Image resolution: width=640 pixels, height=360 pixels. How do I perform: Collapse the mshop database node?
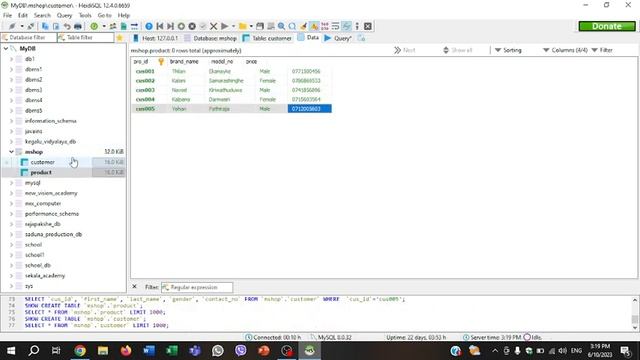pyautogui.click(x=11, y=152)
